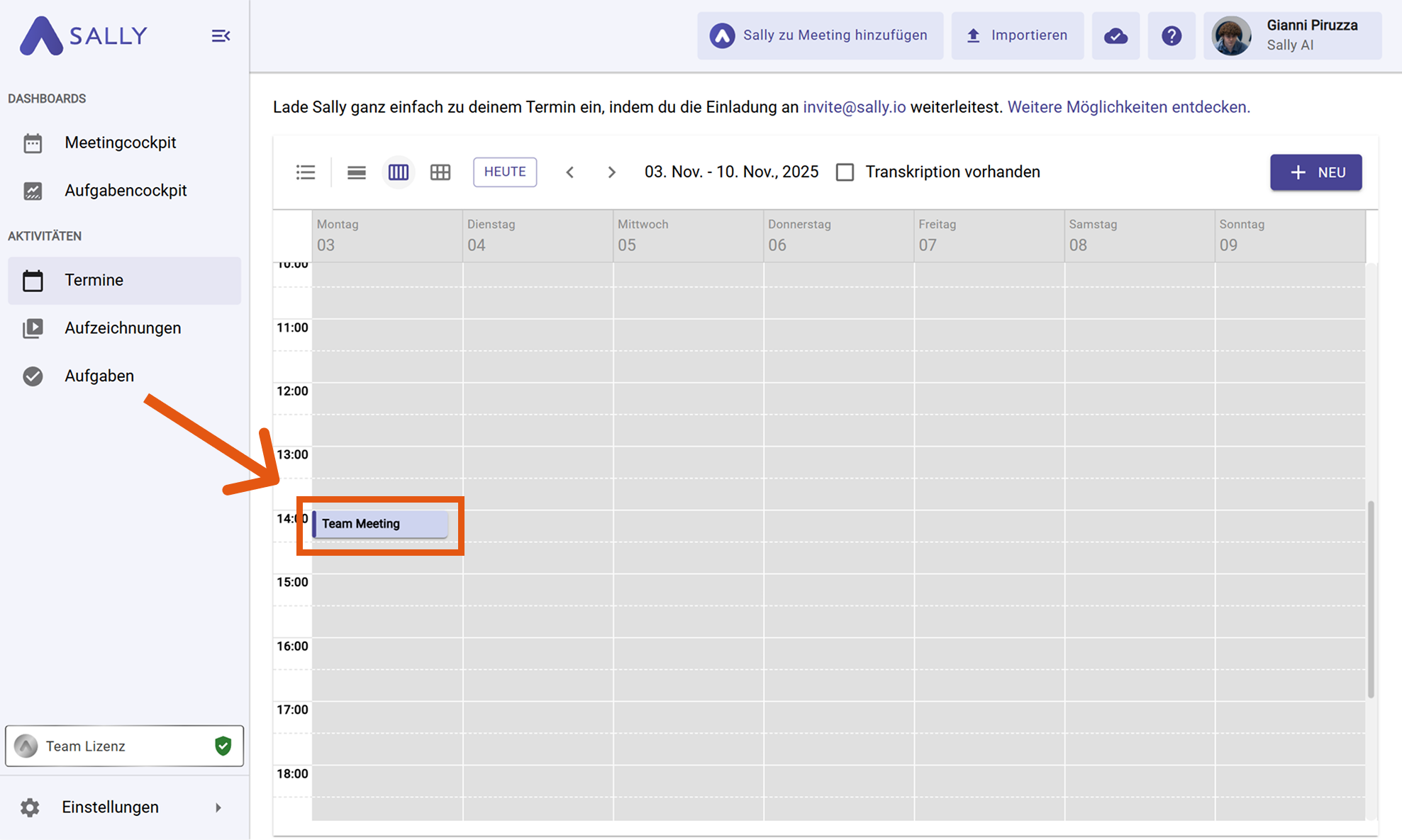Viewport: 1402px width, 840px height.
Task: Open Meetingcockpit dashboard
Action: coord(120,142)
